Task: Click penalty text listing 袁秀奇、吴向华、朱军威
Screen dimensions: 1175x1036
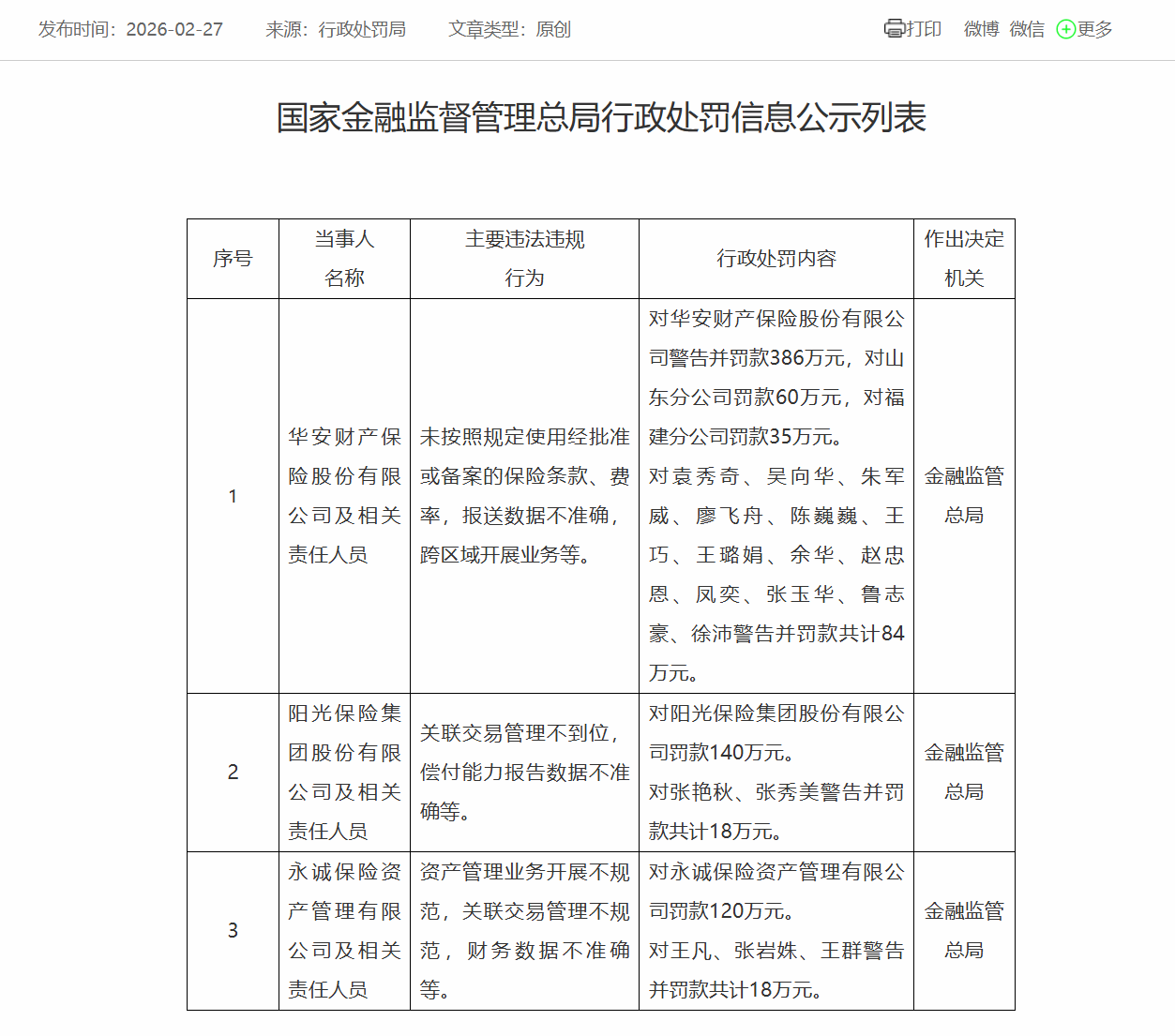Action: coord(776,575)
